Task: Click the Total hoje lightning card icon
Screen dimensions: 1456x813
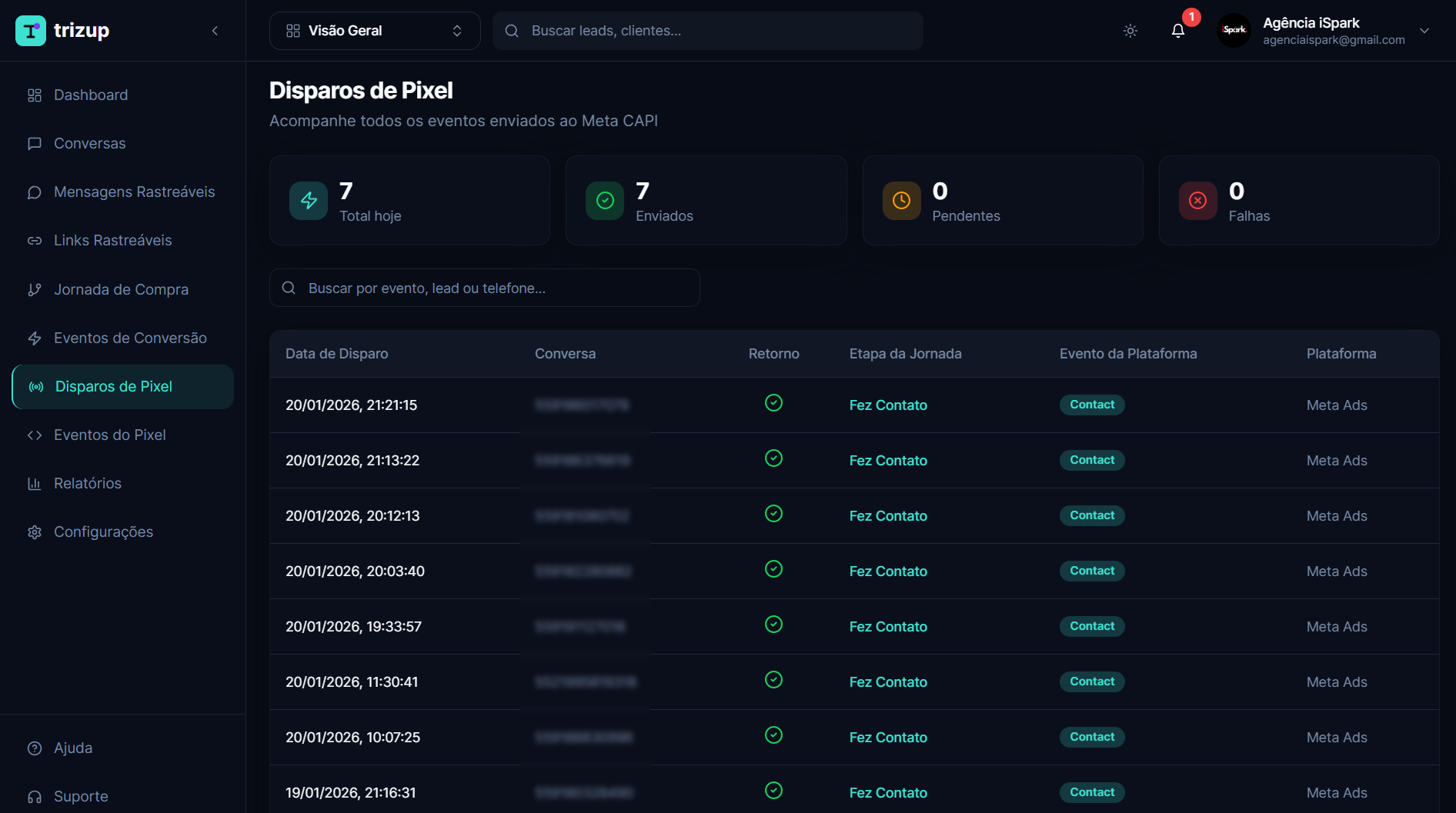Action: coord(309,201)
